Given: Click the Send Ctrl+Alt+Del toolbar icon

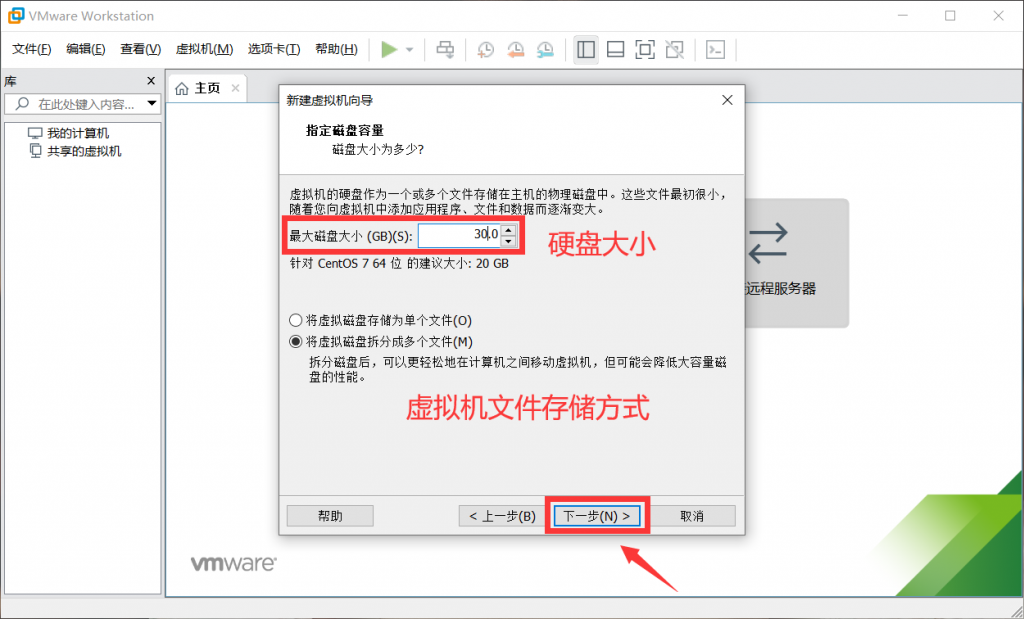Looking at the screenshot, I should (445, 50).
